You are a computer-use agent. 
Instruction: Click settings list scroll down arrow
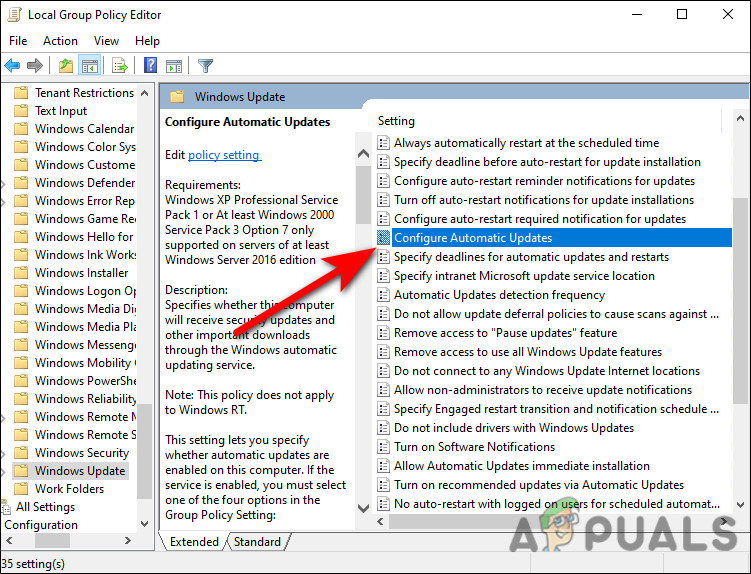[x=740, y=505]
